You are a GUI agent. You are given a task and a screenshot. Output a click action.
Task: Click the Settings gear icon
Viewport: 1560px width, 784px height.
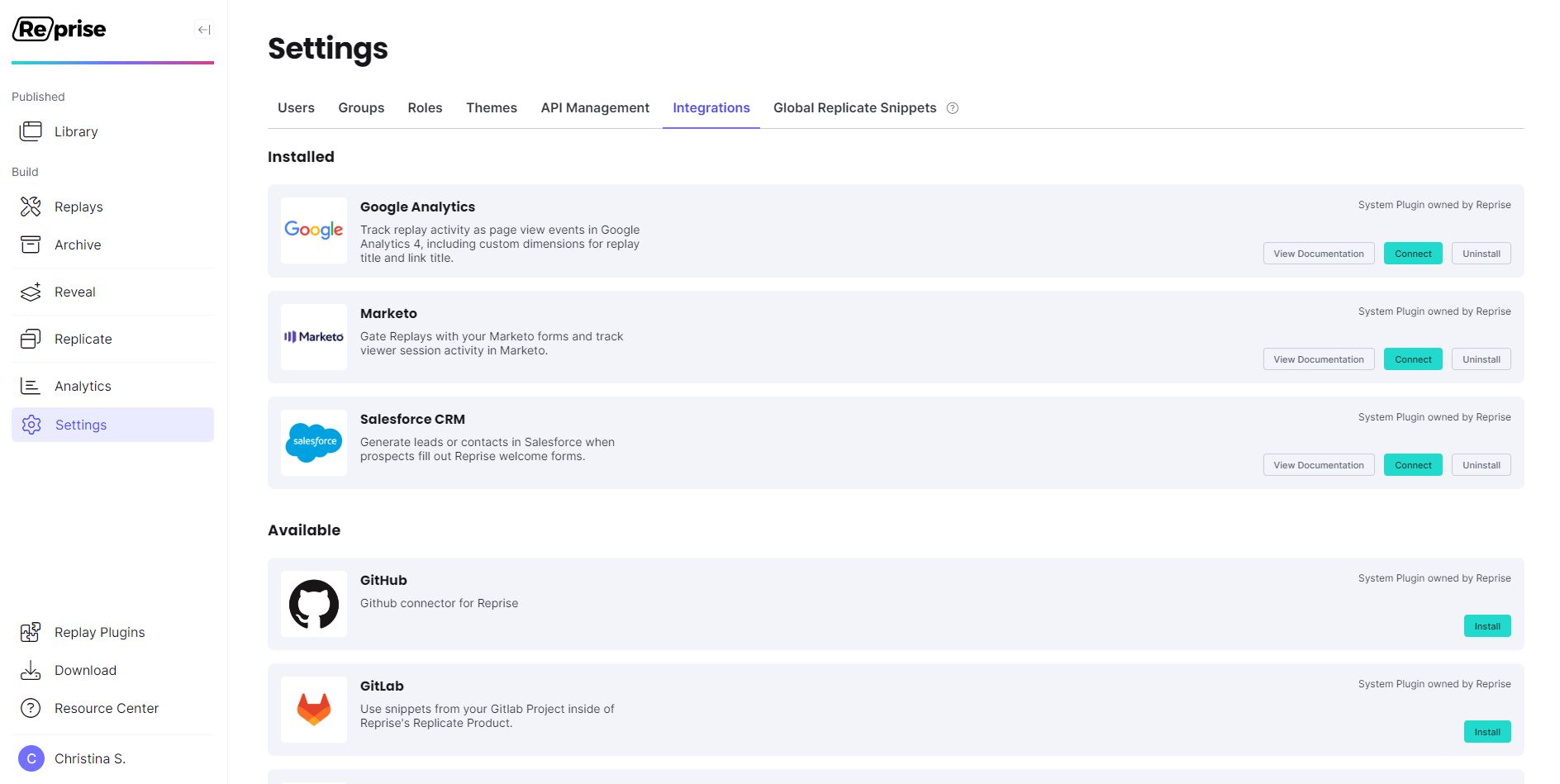click(x=31, y=425)
